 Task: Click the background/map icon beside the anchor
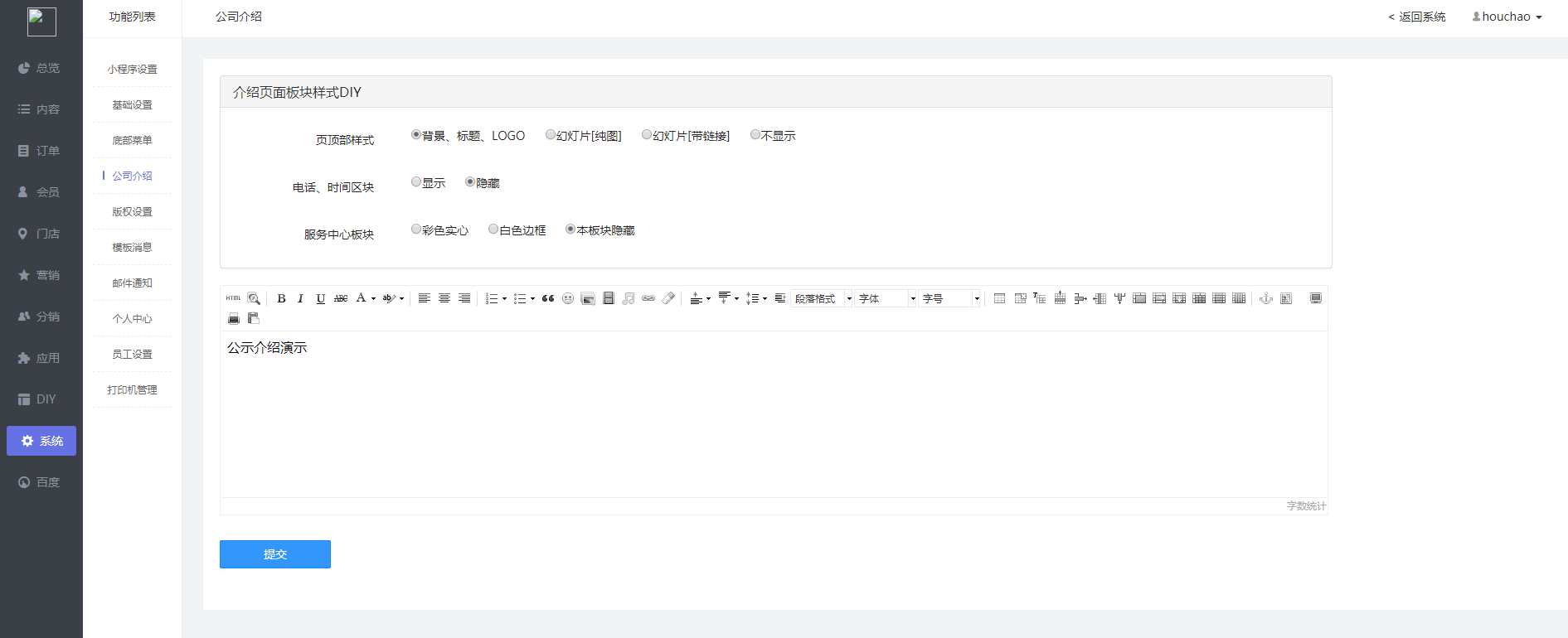[x=1286, y=298]
